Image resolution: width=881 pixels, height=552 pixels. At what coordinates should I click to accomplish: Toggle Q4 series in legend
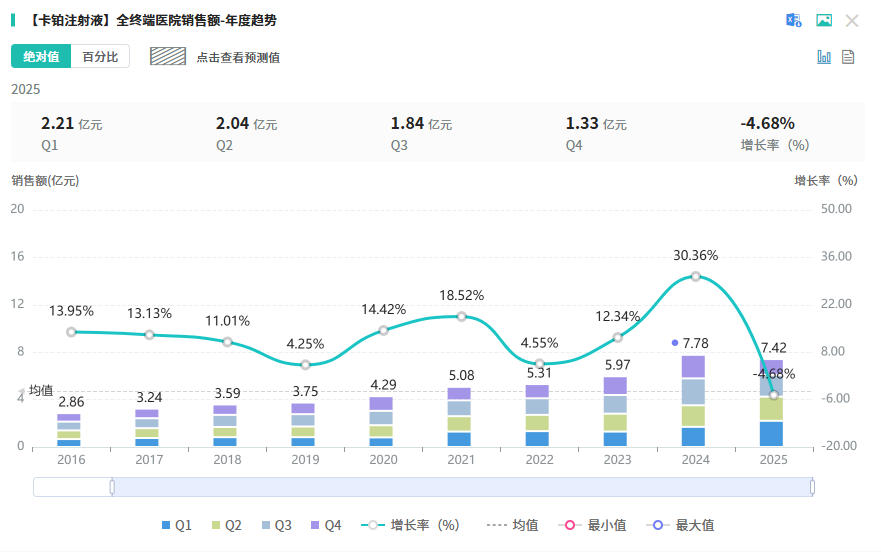326,525
